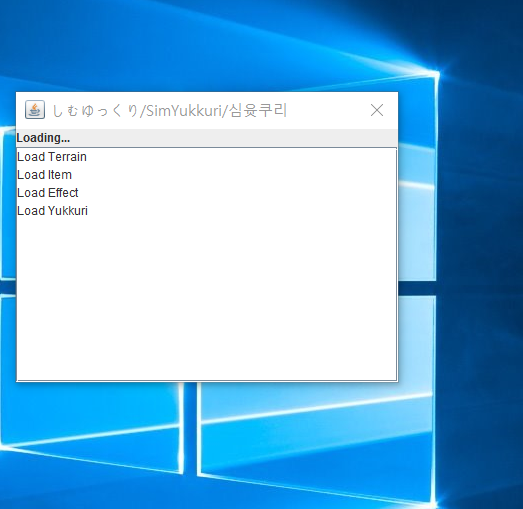This screenshot has height=509, width=523.
Task: Click the title bar gap before the close button
Action: click(x=327, y=110)
